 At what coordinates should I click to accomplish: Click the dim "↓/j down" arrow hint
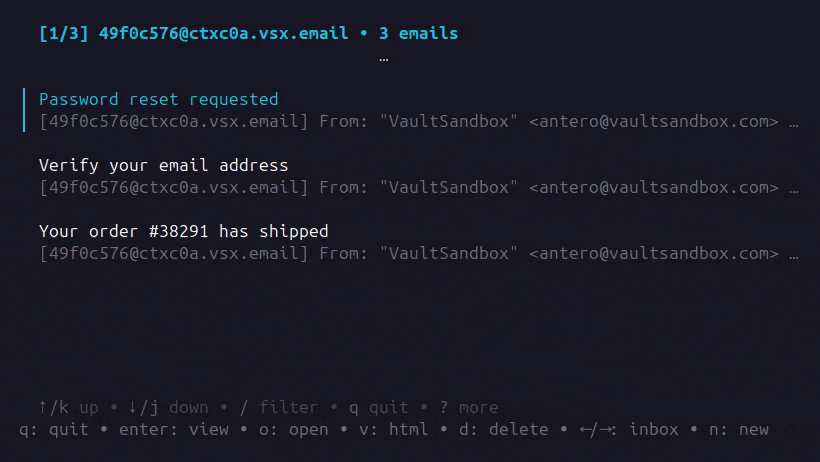(x=168, y=407)
